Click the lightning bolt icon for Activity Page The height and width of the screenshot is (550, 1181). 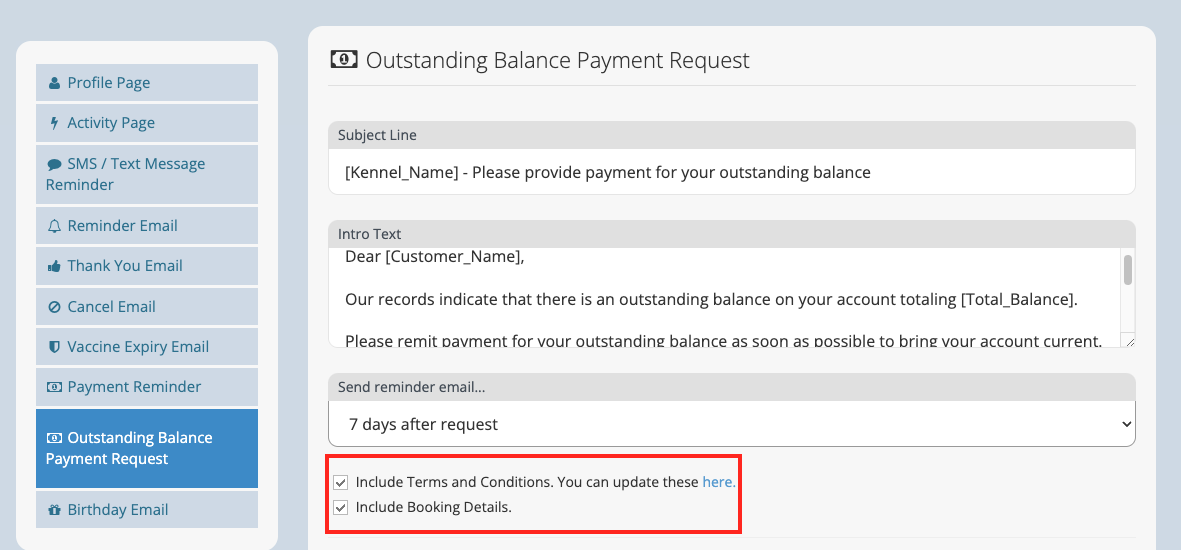(53, 124)
